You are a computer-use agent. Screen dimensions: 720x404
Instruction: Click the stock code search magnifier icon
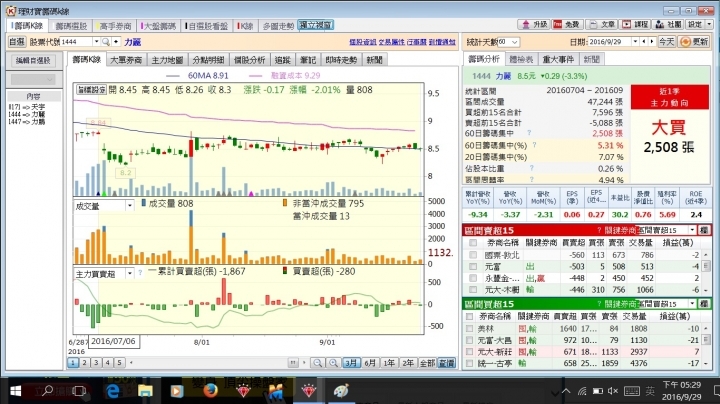tap(106, 42)
